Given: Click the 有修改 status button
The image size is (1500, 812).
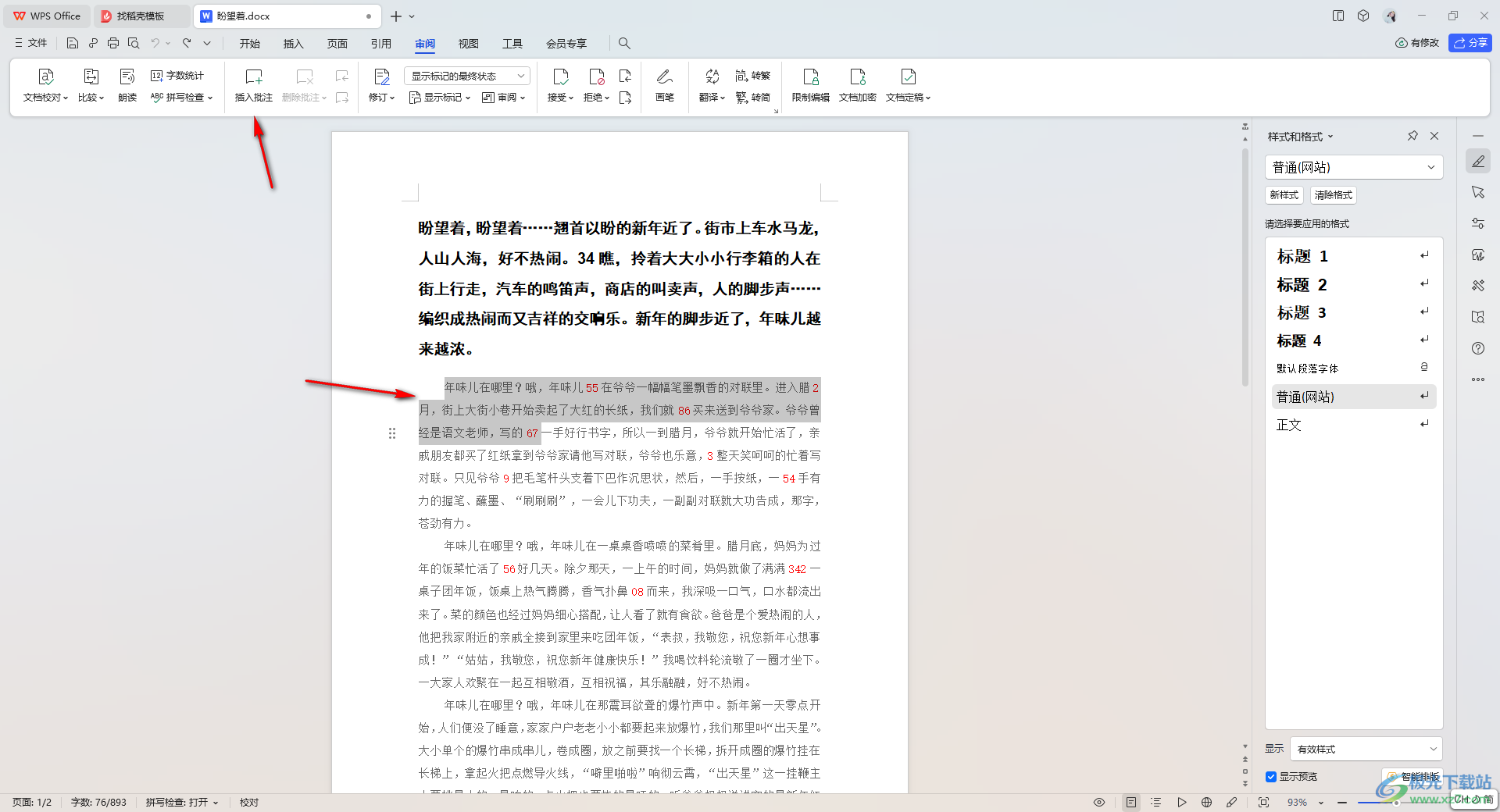Looking at the screenshot, I should tap(1417, 43).
